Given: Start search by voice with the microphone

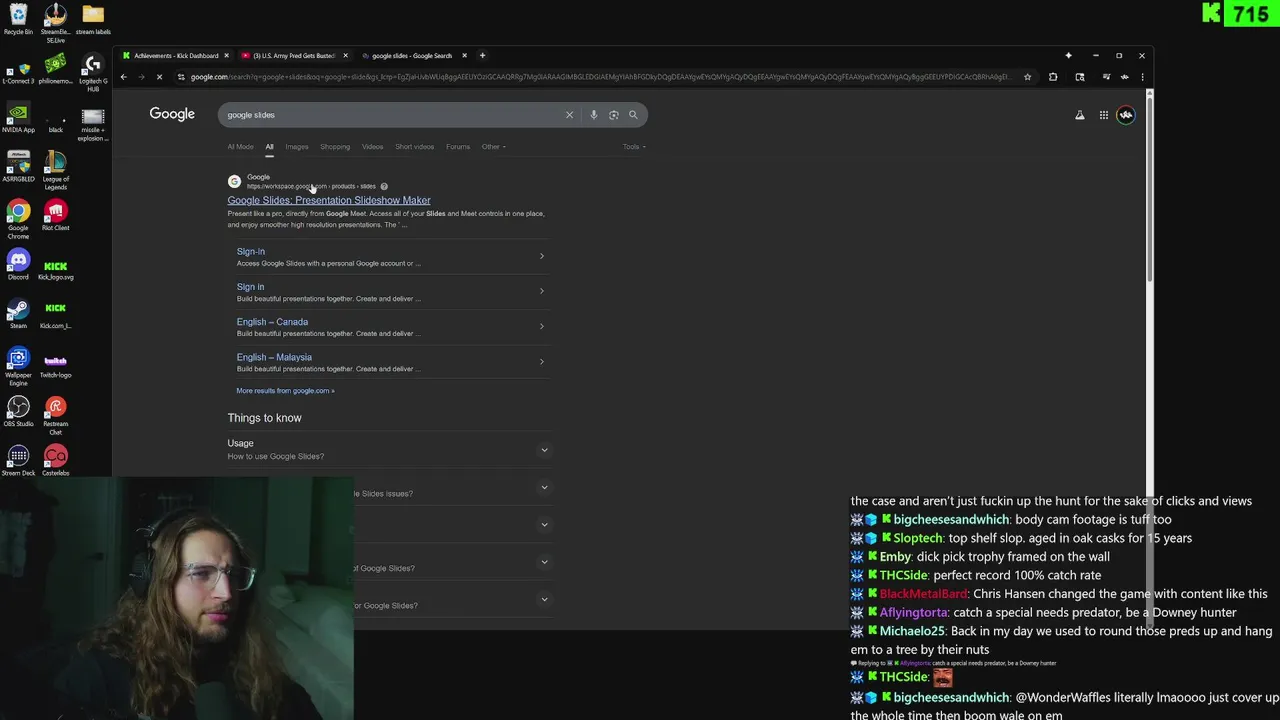Looking at the screenshot, I should [x=594, y=115].
